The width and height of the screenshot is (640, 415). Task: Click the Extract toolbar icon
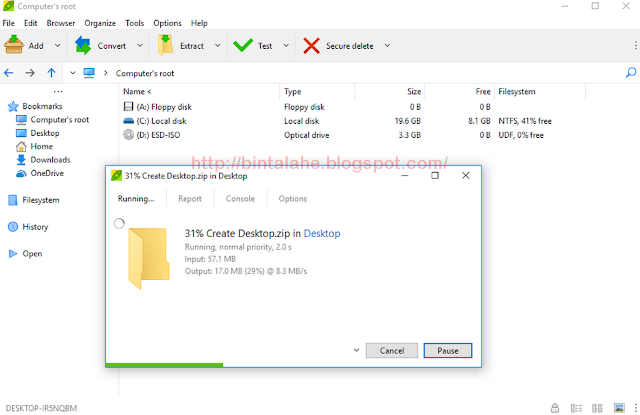[165, 45]
